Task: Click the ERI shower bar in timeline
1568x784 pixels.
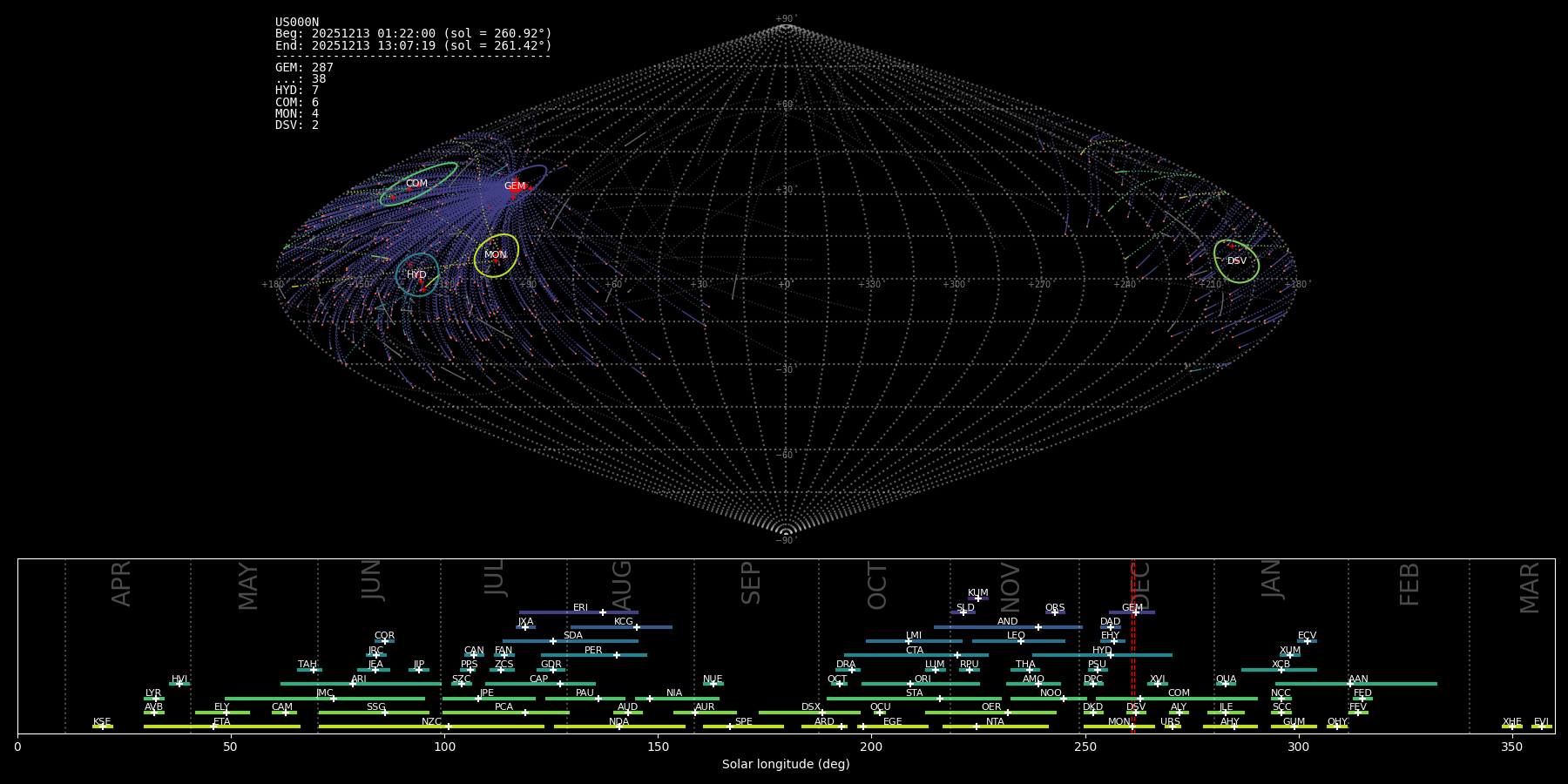Action: (578, 612)
